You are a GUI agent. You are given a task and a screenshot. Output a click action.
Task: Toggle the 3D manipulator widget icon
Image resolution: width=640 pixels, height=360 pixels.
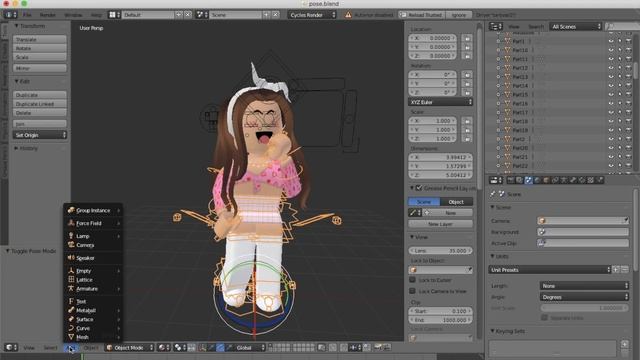tap(203, 347)
